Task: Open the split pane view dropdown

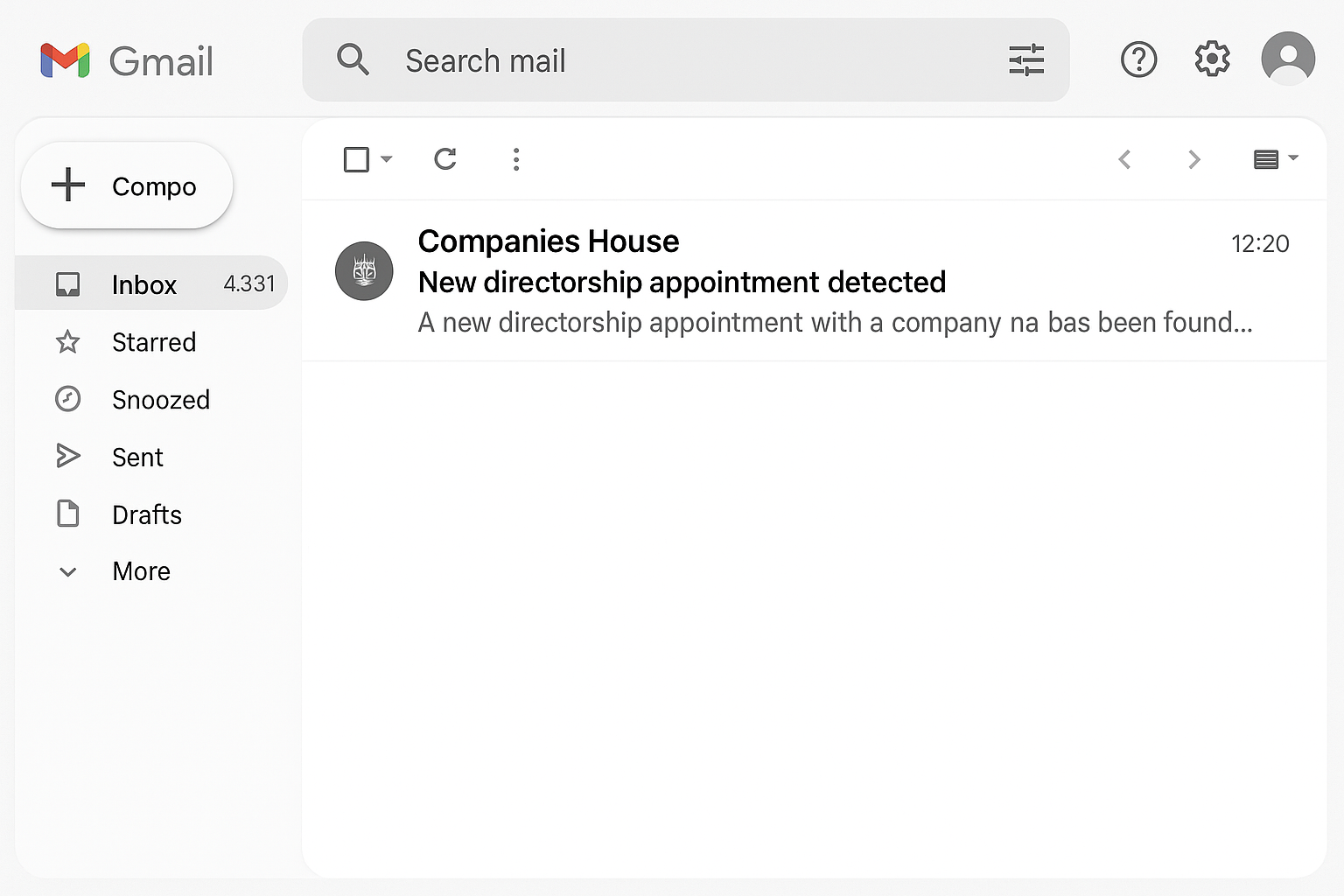Action: pyautogui.click(x=1276, y=159)
